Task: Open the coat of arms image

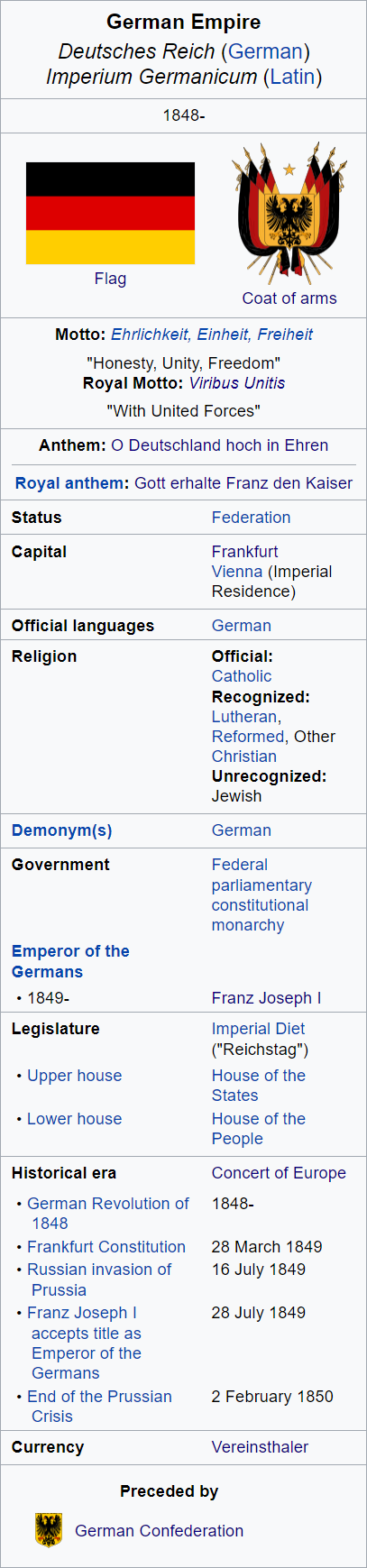Action: pyautogui.click(x=289, y=209)
